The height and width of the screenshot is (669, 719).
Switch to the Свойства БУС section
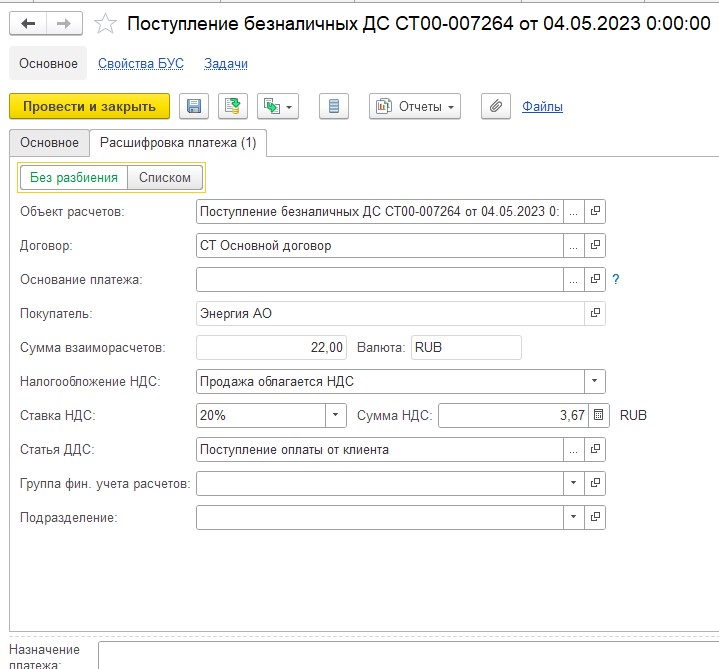141,63
